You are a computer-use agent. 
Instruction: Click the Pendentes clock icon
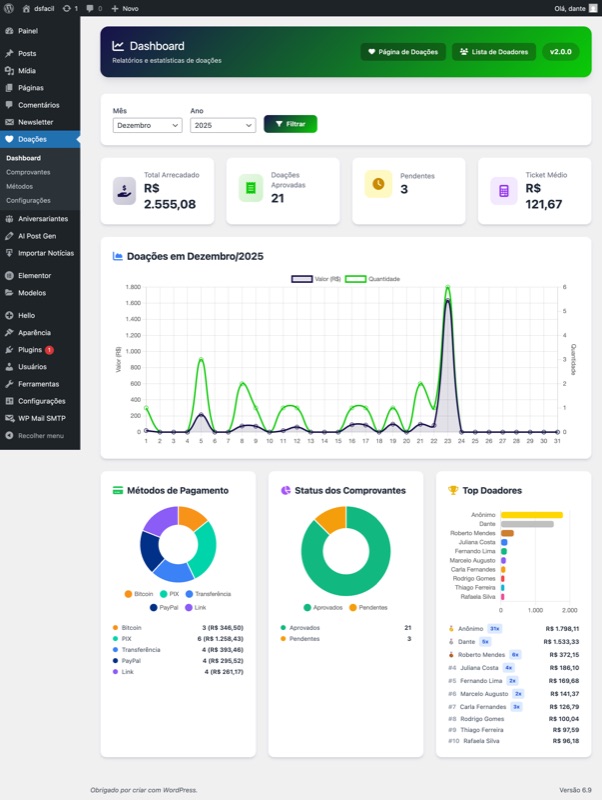click(377, 183)
